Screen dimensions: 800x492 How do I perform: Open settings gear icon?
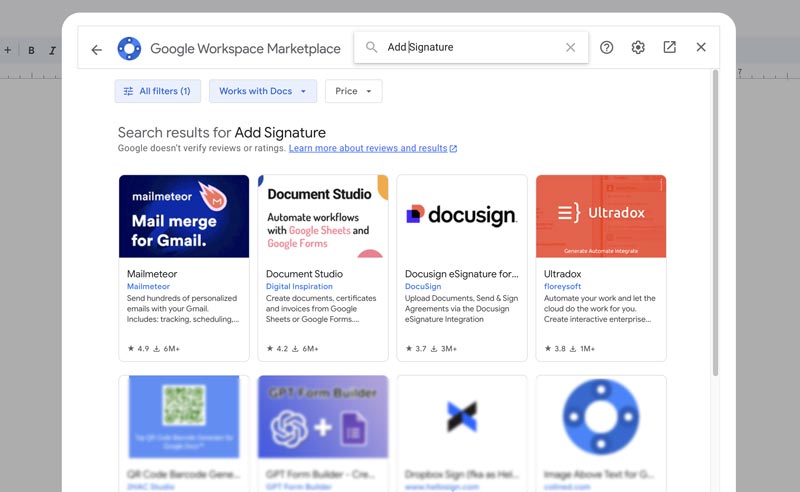[x=638, y=47]
